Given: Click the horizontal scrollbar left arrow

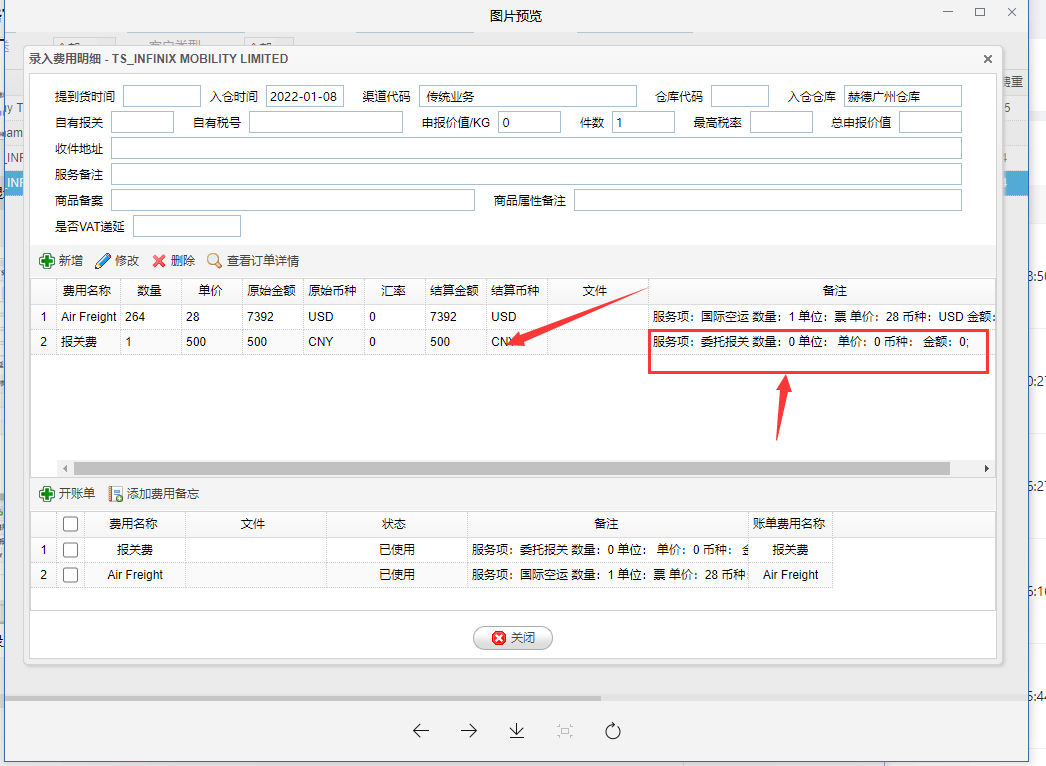Looking at the screenshot, I should click(x=66, y=468).
